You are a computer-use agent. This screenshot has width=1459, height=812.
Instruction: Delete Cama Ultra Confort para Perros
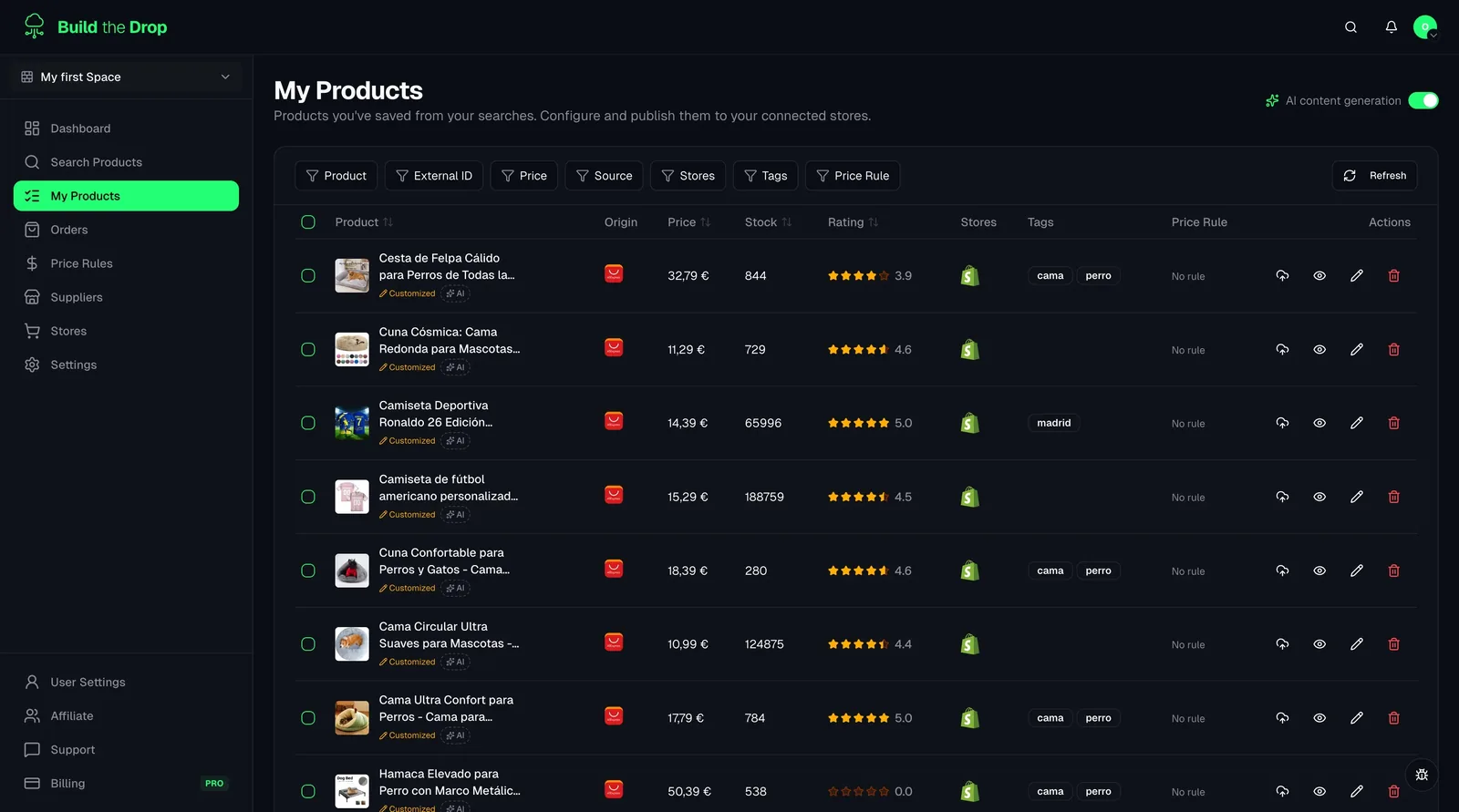1393,718
